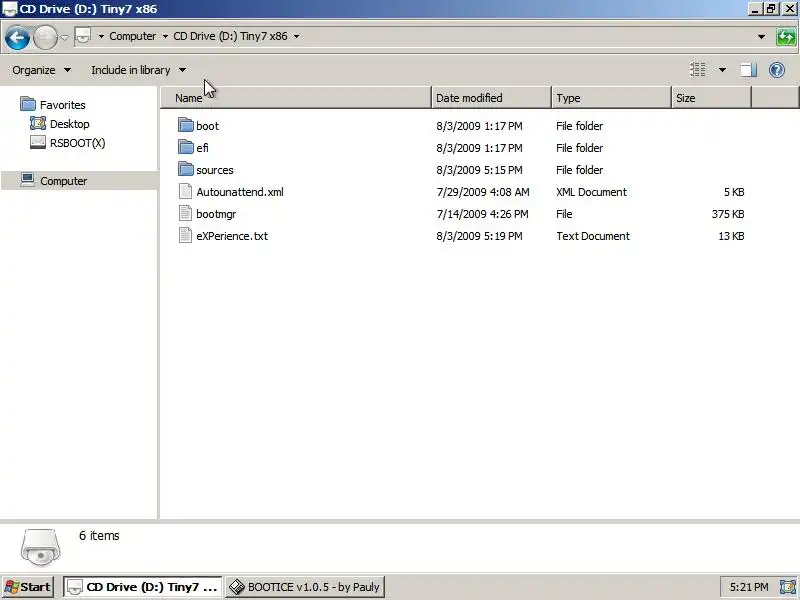Select the bootmgr file icon

(186, 213)
